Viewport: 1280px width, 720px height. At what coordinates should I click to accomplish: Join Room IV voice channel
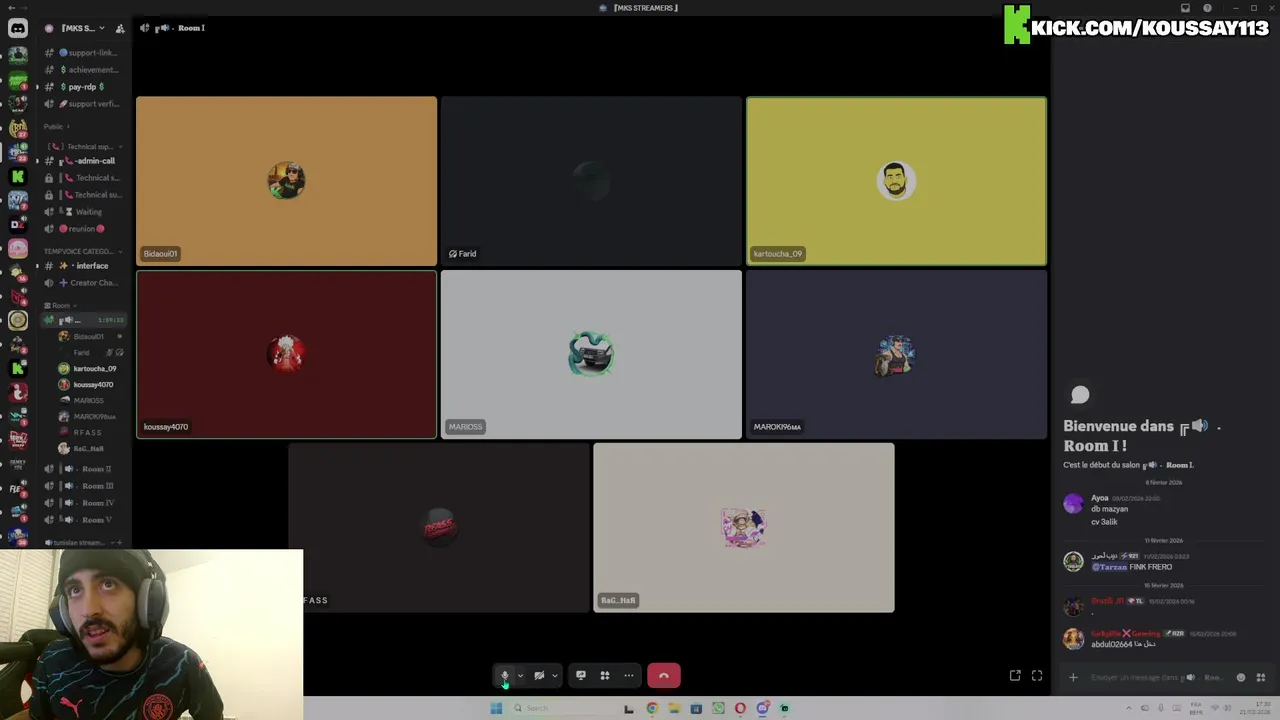tap(82, 503)
